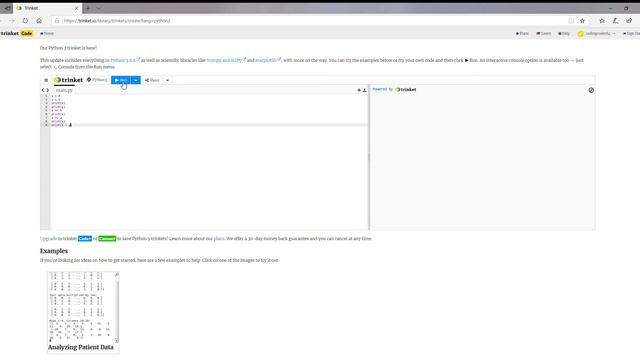Click the green Connect badge
640x360 pixels.
click(107, 238)
